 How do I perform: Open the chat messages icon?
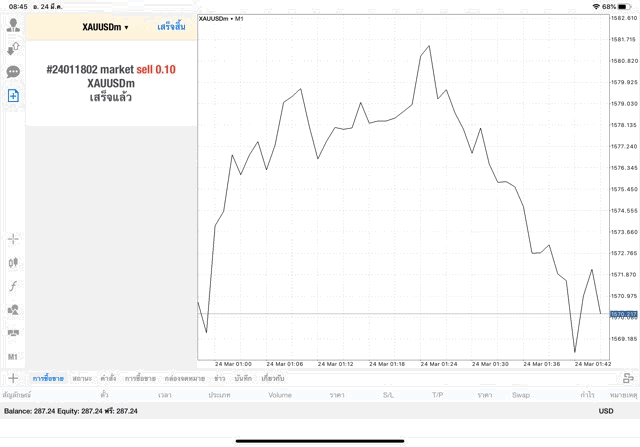coord(13,72)
